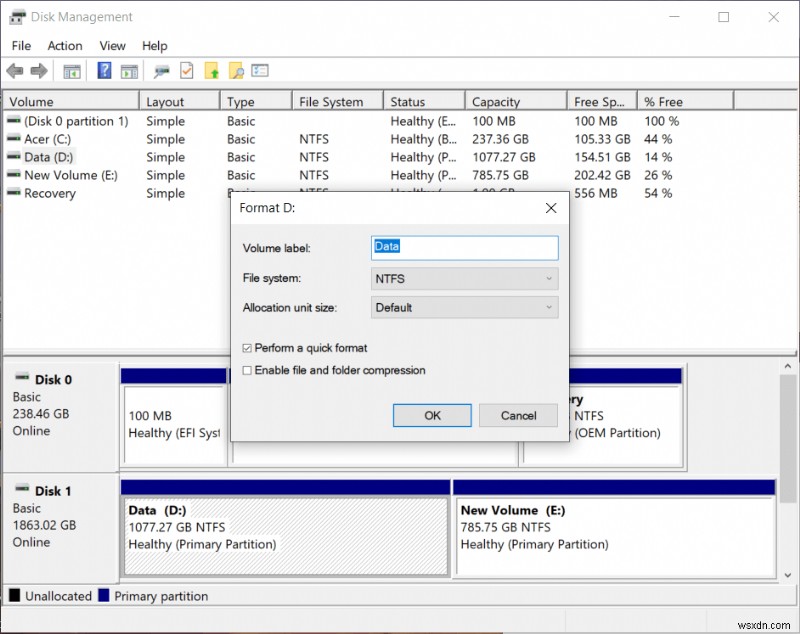Click the disk pane scroll up arrow

[788, 367]
